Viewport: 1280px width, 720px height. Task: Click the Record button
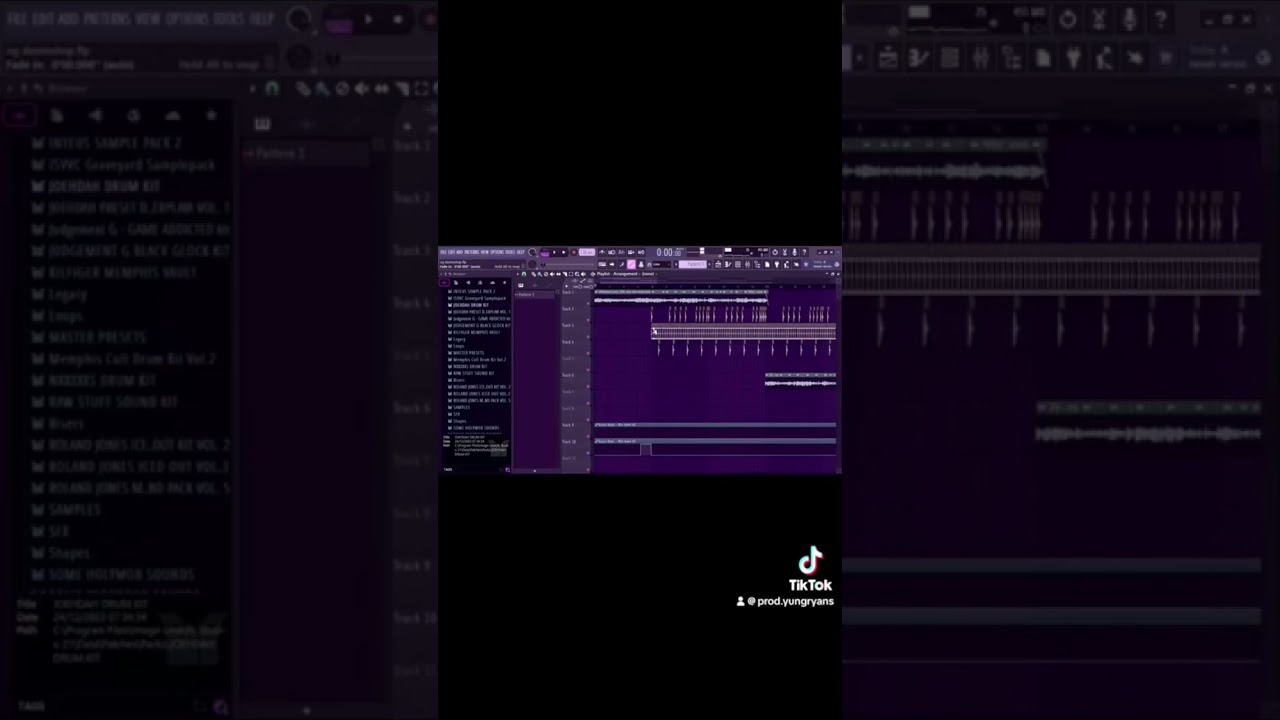coord(574,252)
